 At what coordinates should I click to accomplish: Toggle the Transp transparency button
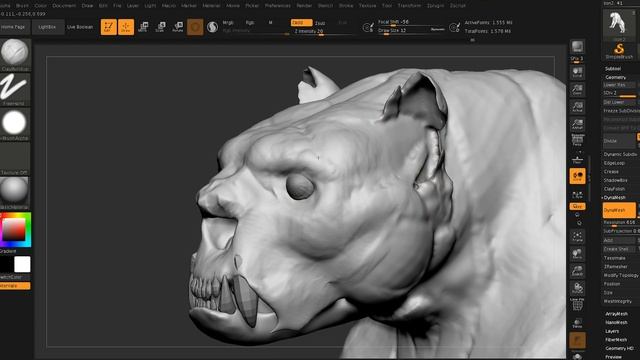pos(577,322)
